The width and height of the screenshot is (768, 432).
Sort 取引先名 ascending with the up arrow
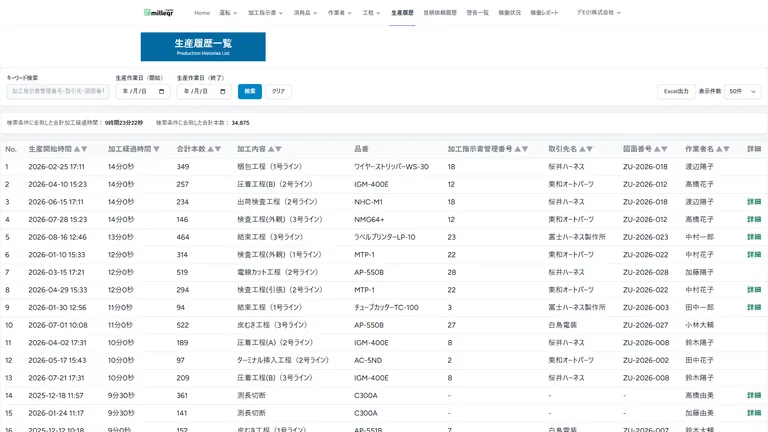(x=582, y=149)
